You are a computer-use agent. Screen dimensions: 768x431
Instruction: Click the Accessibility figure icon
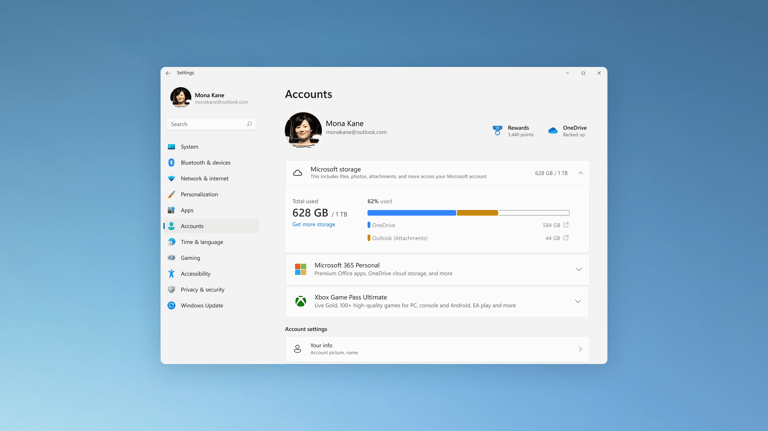point(171,274)
